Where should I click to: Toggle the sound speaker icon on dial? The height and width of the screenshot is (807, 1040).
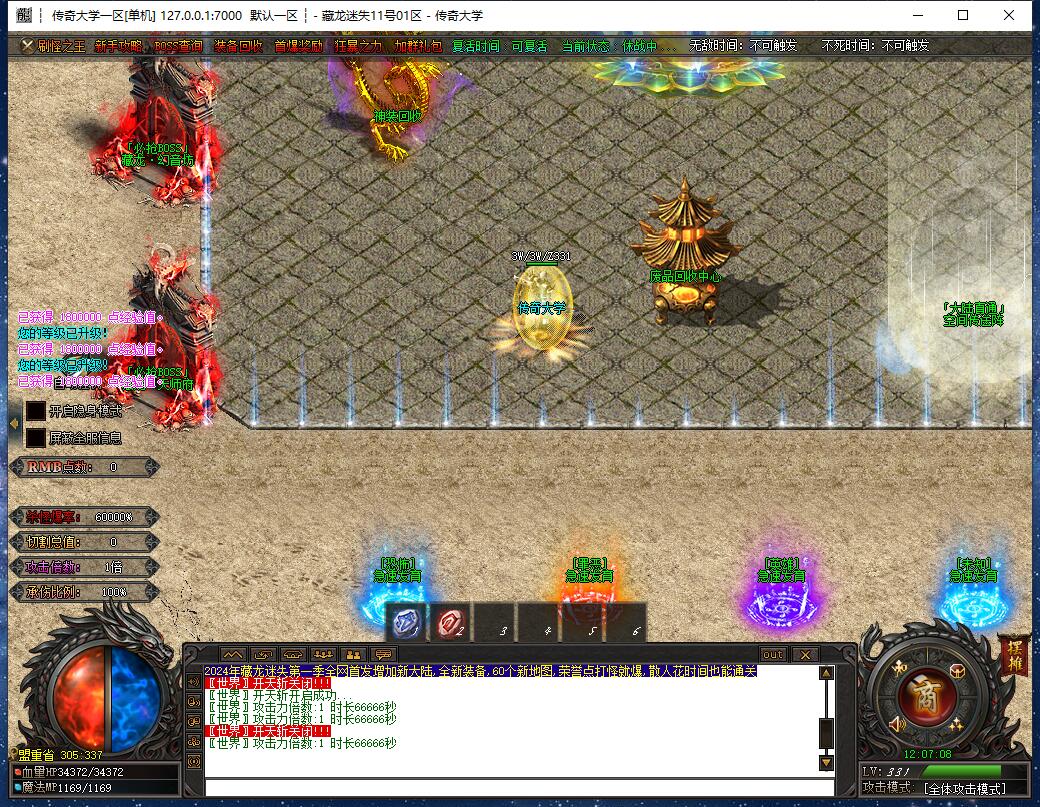click(x=897, y=723)
